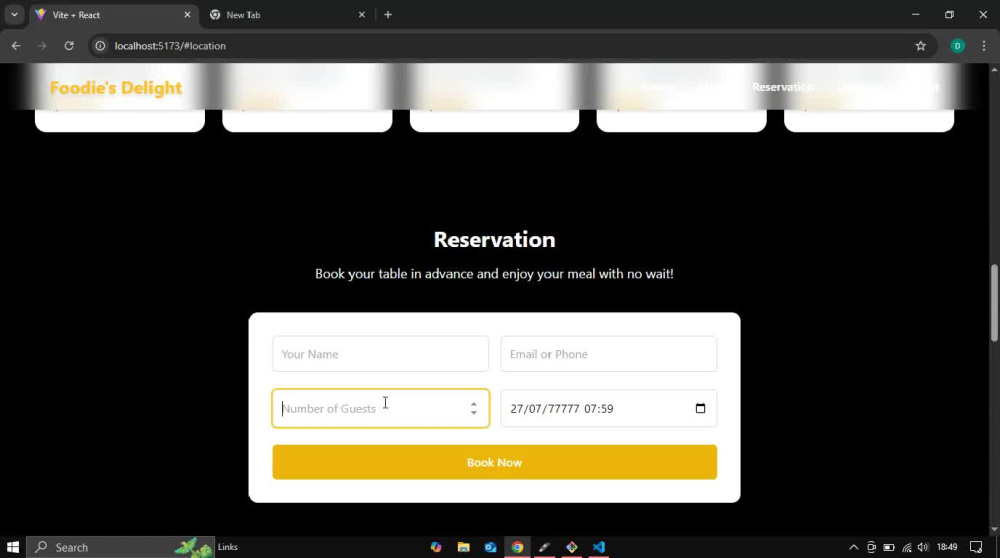Reload the localhost page

point(69,46)
